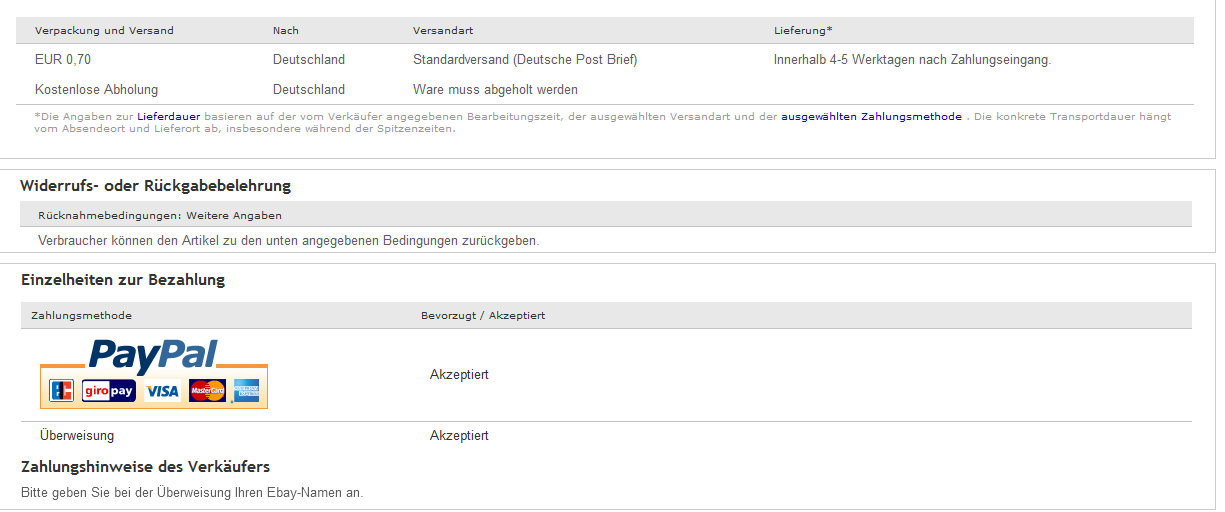Click 'Deutschland' in the Kostenlose Abholung row
1225x512 pixels.
coord(309,90)
